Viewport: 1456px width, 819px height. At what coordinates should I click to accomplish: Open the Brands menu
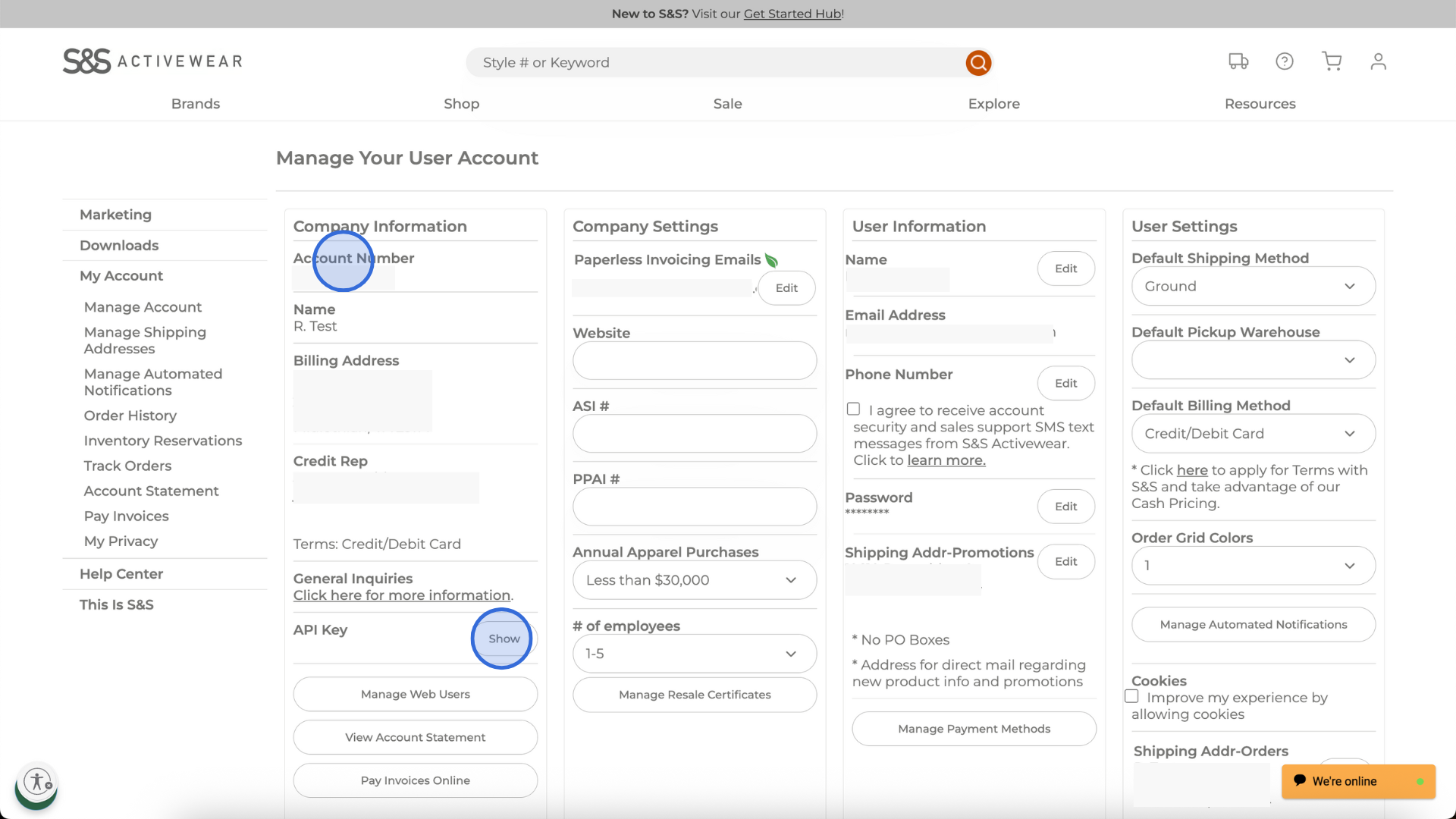(195, 104)
